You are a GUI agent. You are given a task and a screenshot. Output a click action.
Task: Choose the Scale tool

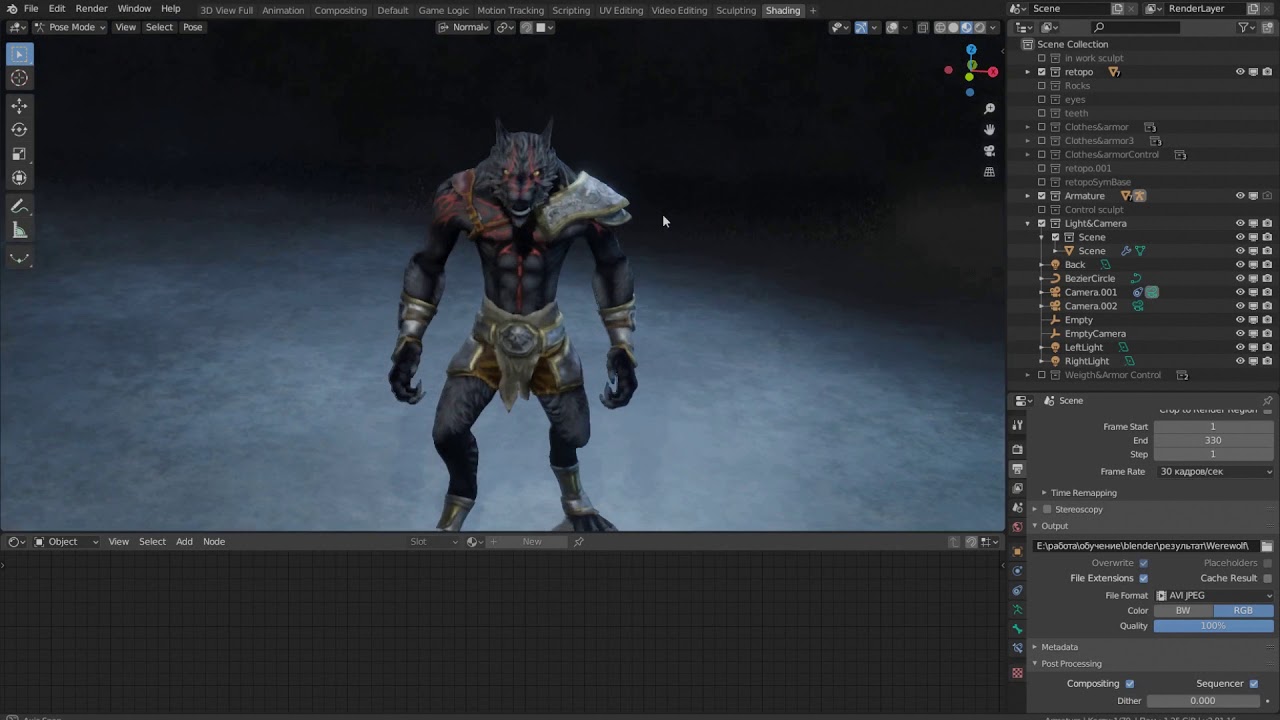19,154
